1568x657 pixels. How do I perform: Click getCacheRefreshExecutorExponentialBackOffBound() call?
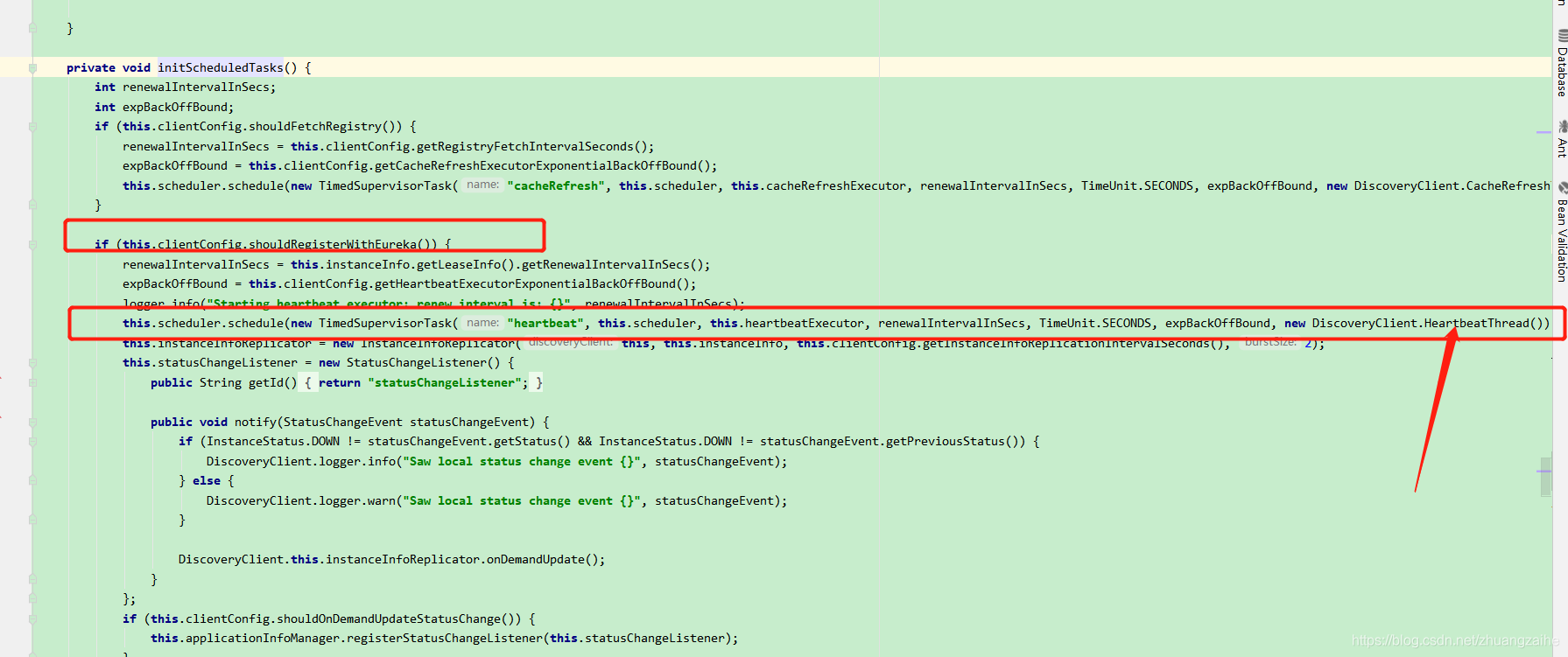(543, 165)
